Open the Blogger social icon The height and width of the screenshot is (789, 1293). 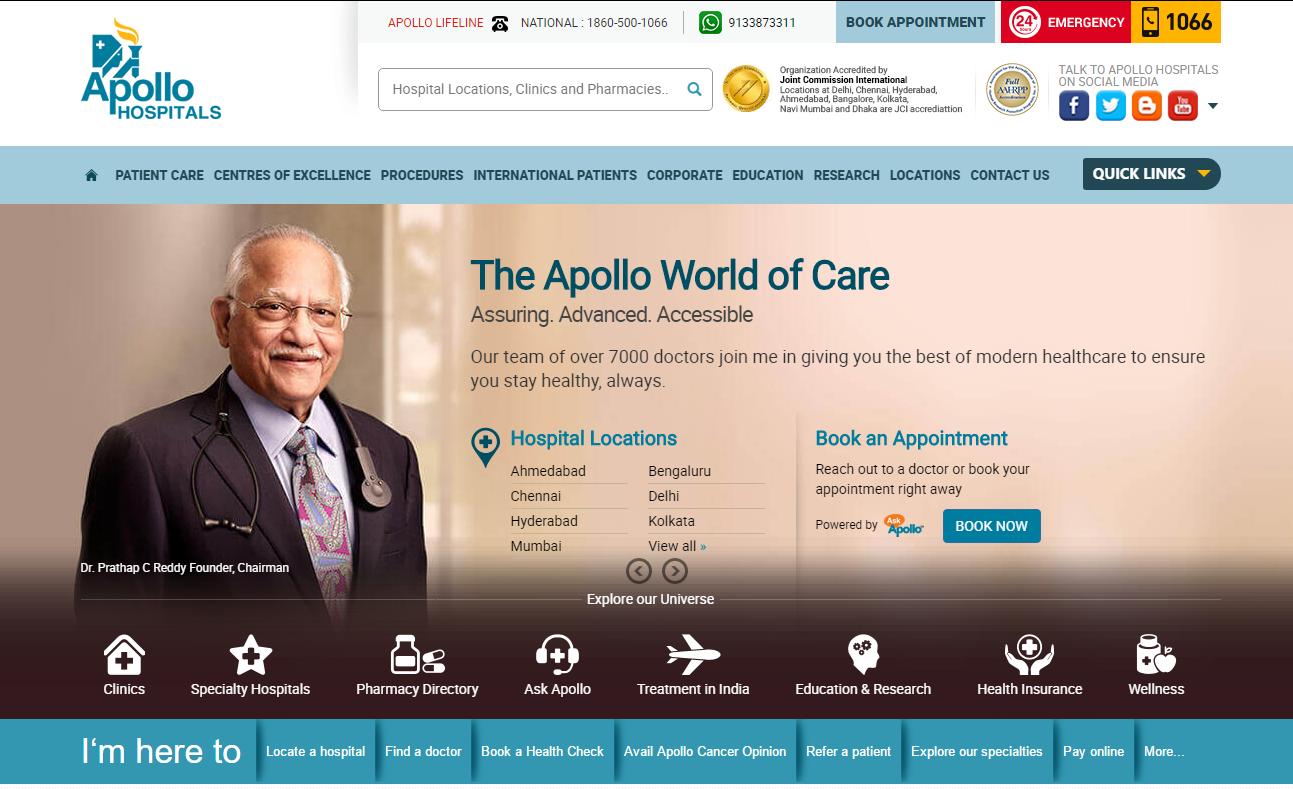pos(1147,106)
